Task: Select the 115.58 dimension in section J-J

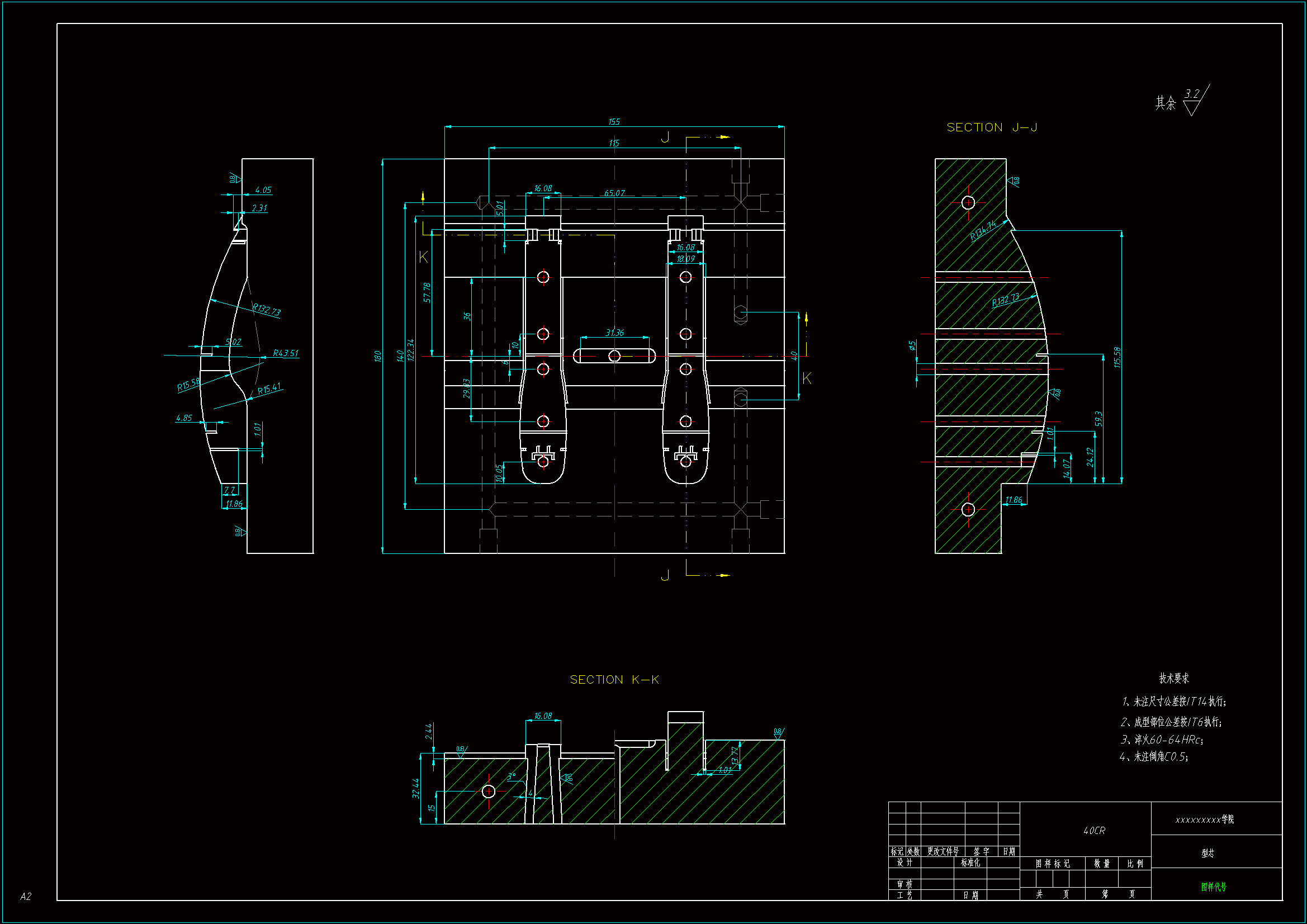Action: click(1117, 357)
